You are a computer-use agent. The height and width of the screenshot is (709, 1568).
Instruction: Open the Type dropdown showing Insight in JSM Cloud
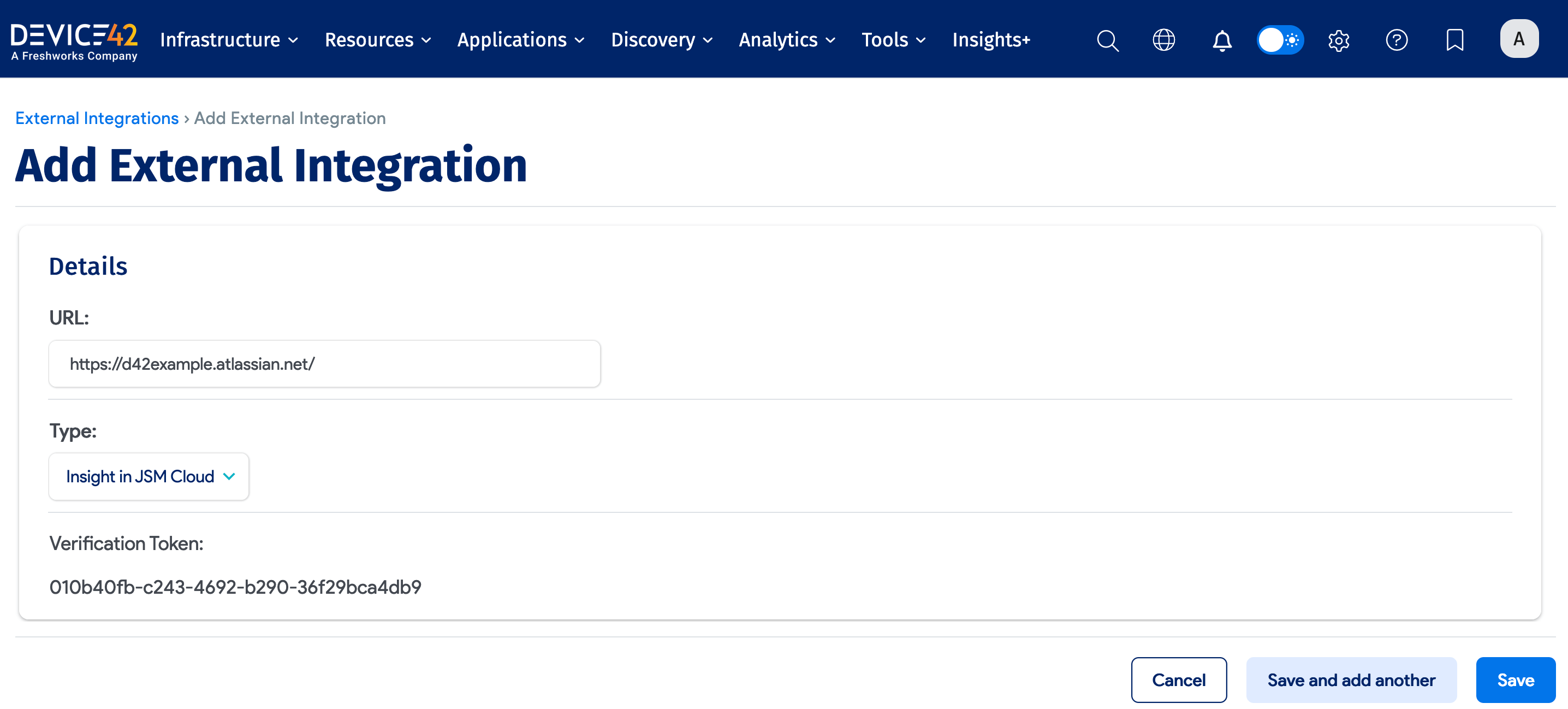(x=148, y=476)
